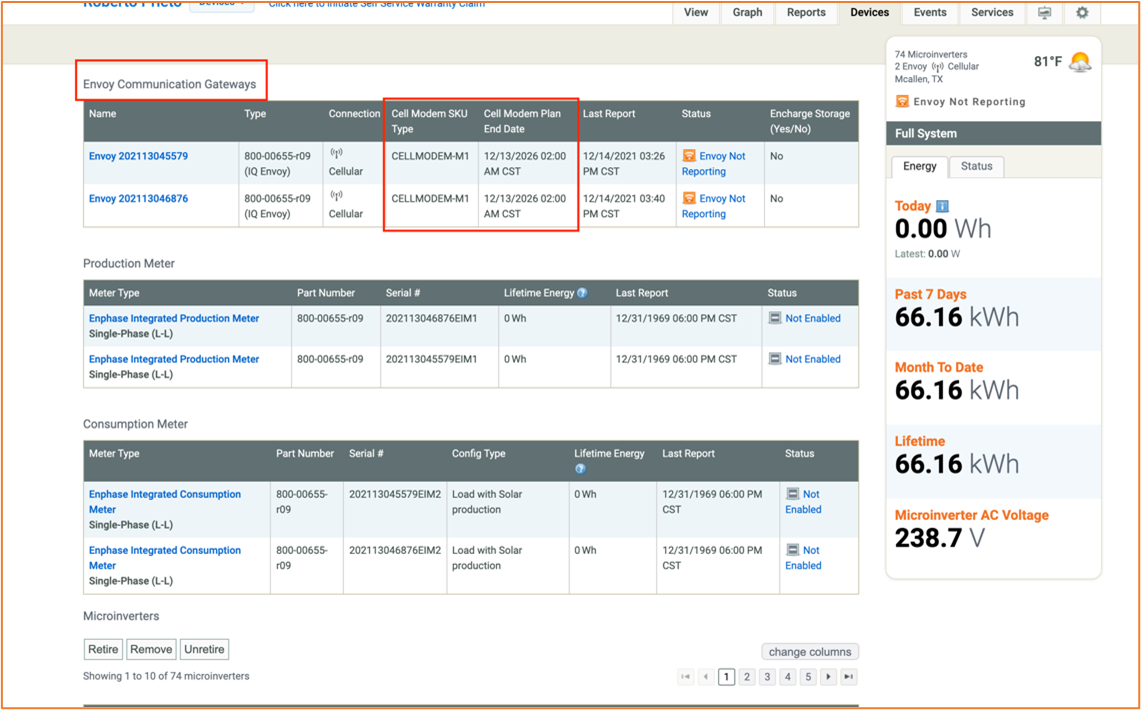Screen dimensions: 1141x710
Task: Open the Envoy 202113045579 link
Action: point(138,156)
